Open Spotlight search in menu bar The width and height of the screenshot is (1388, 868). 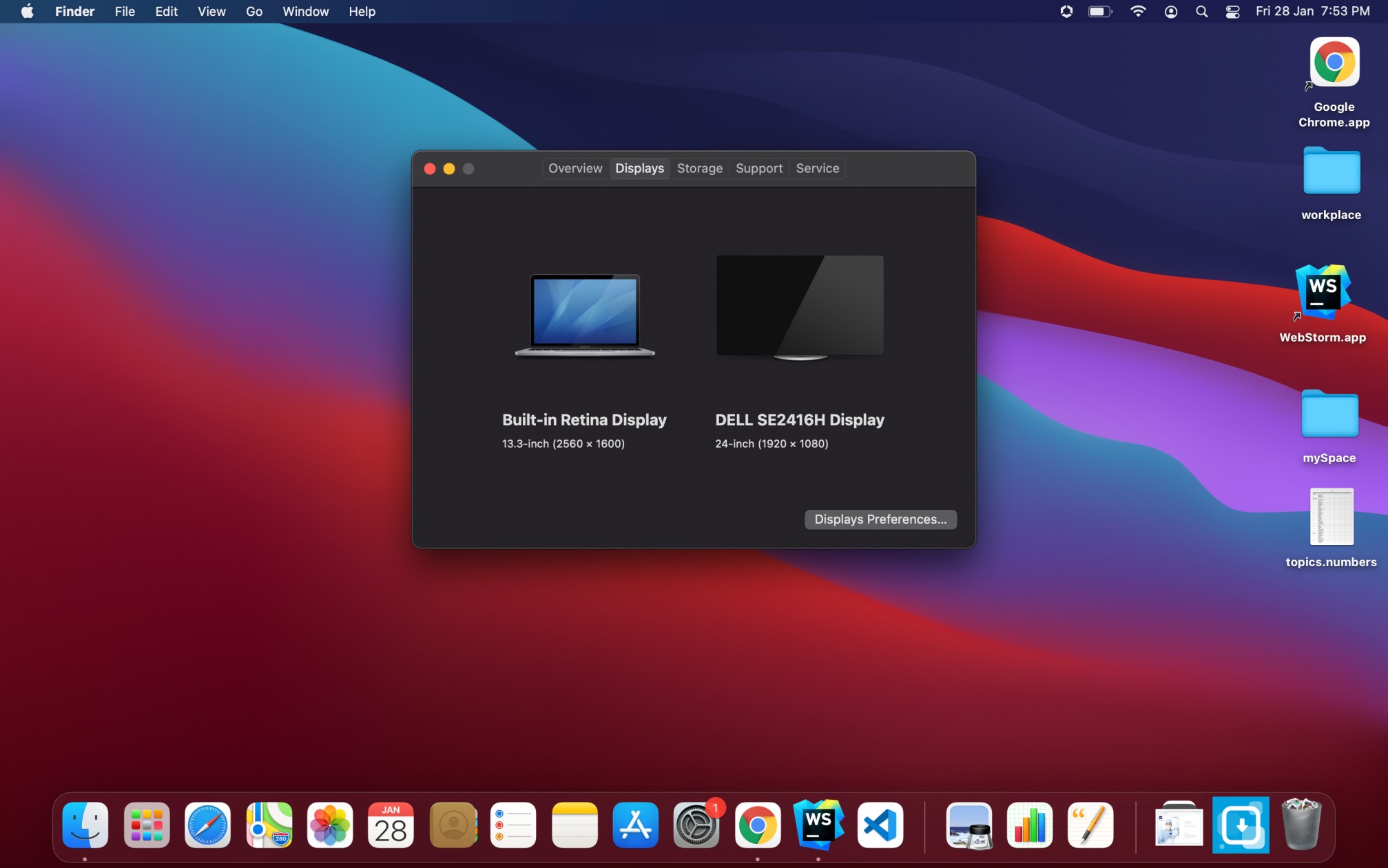pyautogui.click(x=1201, y=12)
